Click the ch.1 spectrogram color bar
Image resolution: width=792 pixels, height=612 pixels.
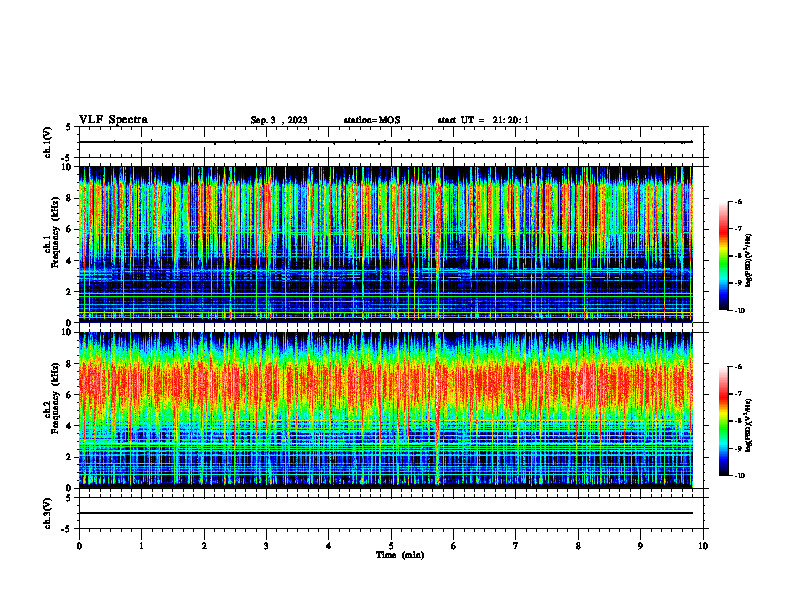[723, 256]
